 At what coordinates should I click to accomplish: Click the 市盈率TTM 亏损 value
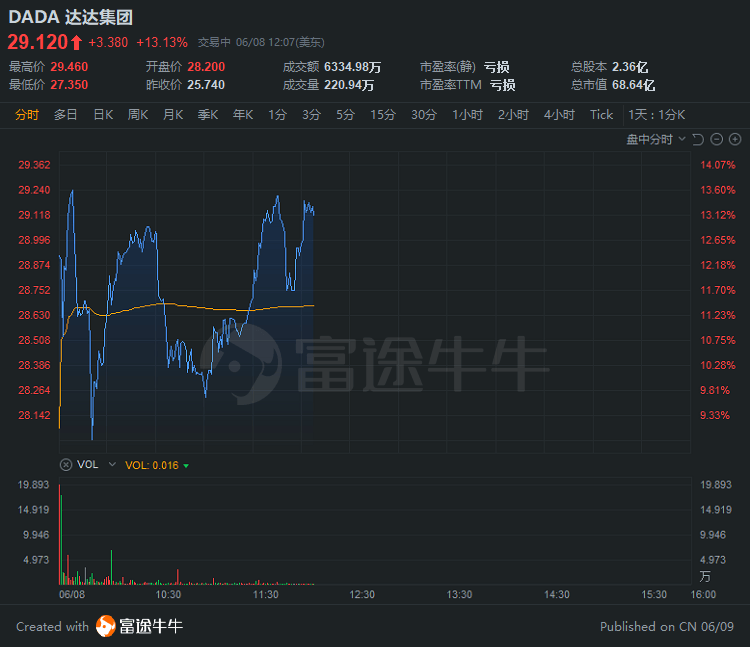[x=502, y=85]
